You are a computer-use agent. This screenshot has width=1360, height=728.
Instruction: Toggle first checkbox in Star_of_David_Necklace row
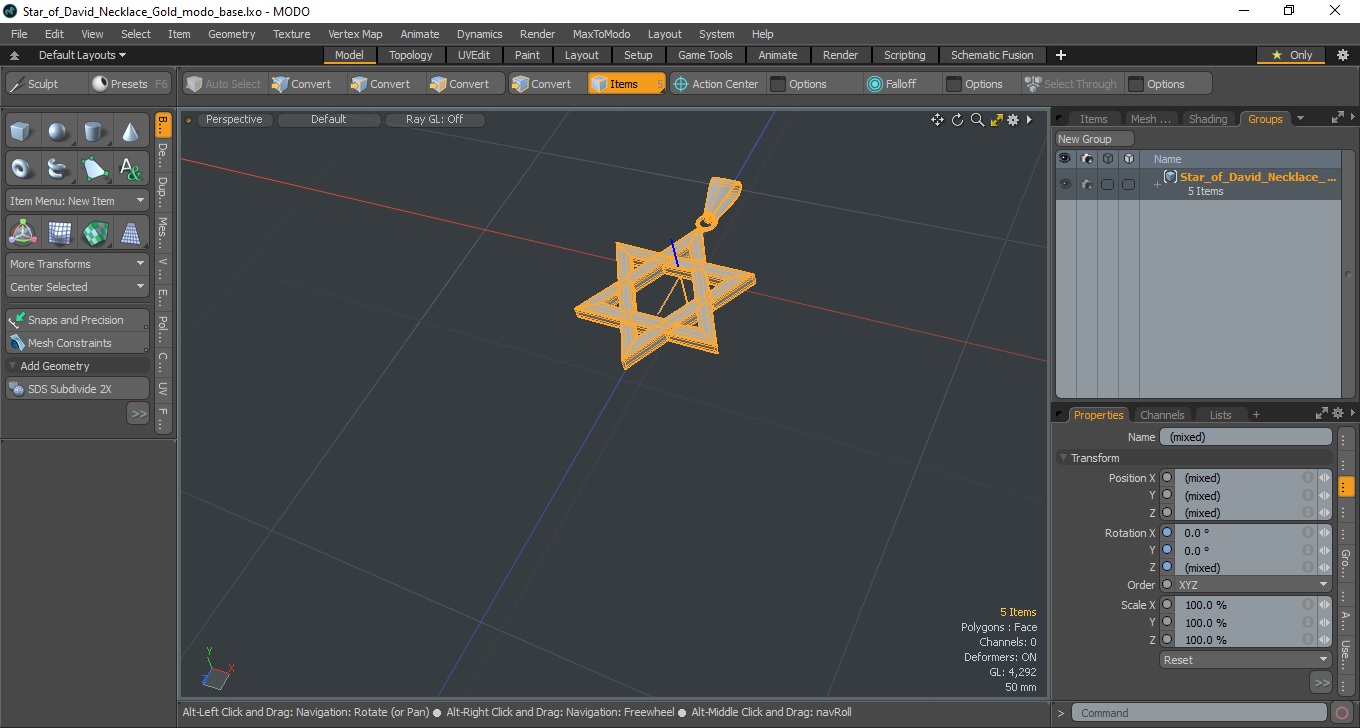click(1107, 184)
